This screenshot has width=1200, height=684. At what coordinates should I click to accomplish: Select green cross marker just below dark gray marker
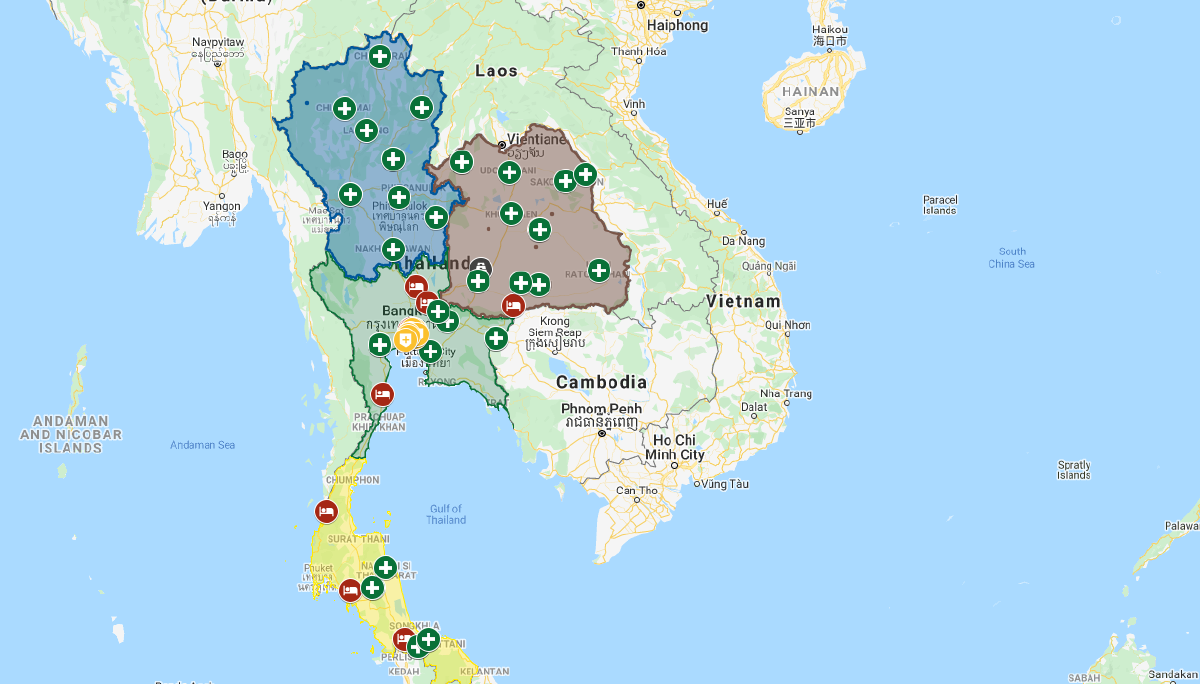(478, 281)
